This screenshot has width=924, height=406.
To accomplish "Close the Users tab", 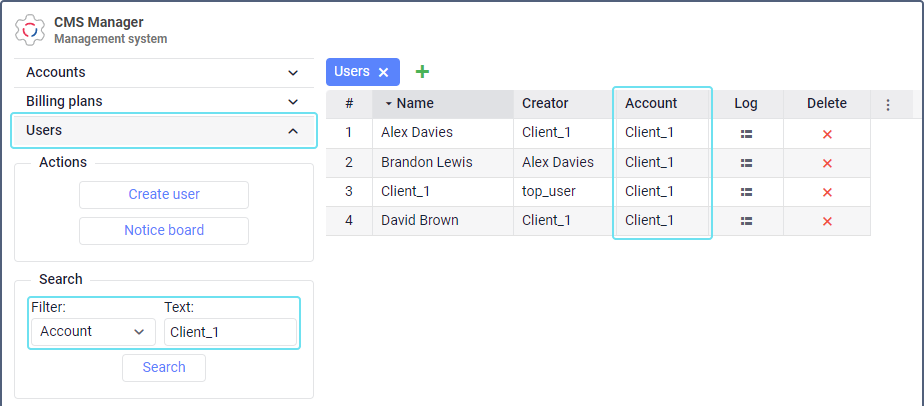I will pyautogui.click(x=383, y=73).
